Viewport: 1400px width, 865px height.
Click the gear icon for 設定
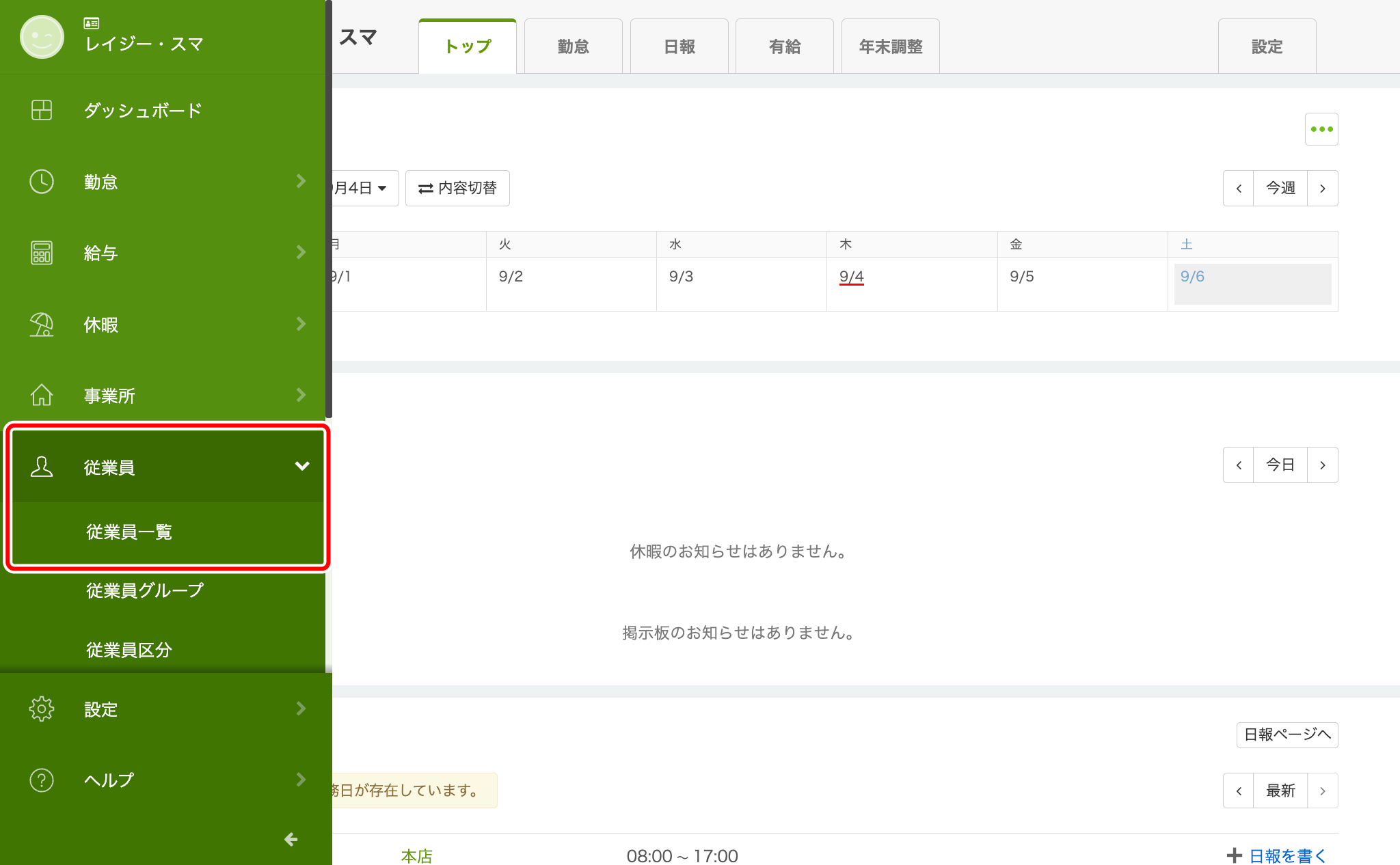42,709
